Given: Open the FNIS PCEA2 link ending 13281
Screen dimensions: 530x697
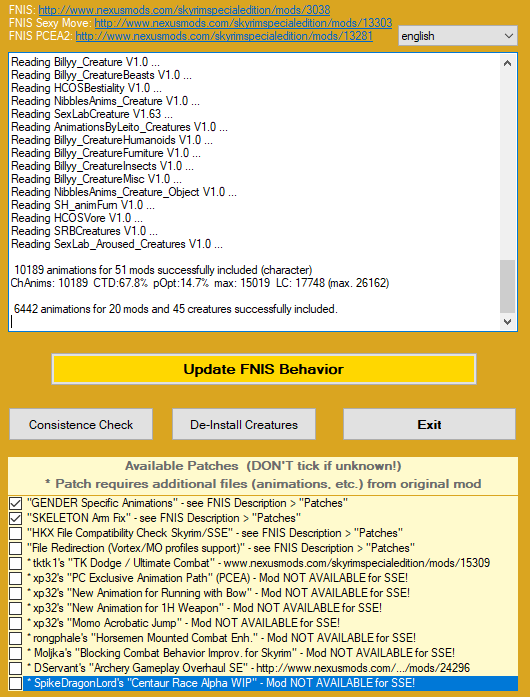Looking at the screenshot, I should pos(224,36).
